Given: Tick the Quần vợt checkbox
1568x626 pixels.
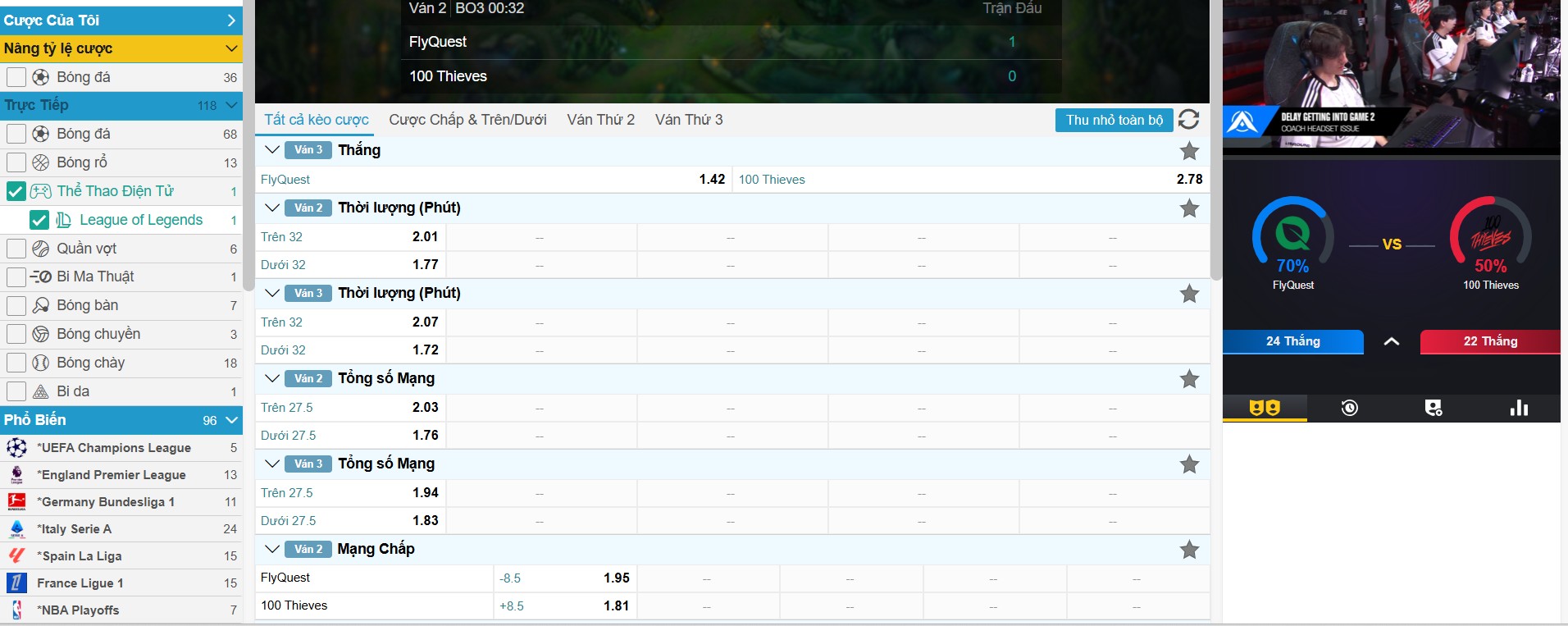Looking at the screenshot, I should pos(16,249).
